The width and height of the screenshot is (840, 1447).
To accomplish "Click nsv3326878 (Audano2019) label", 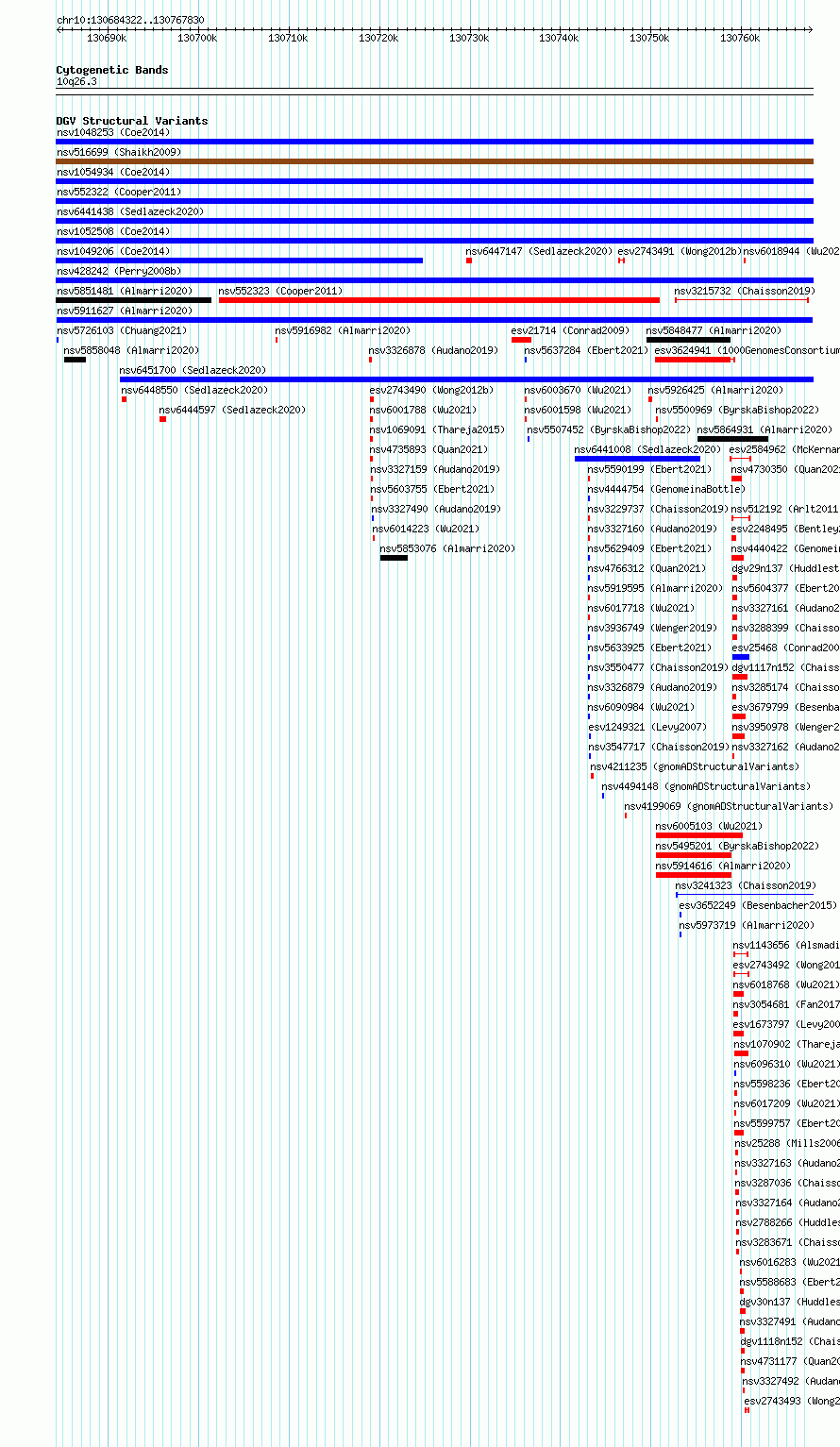I will tap(434, 350).
